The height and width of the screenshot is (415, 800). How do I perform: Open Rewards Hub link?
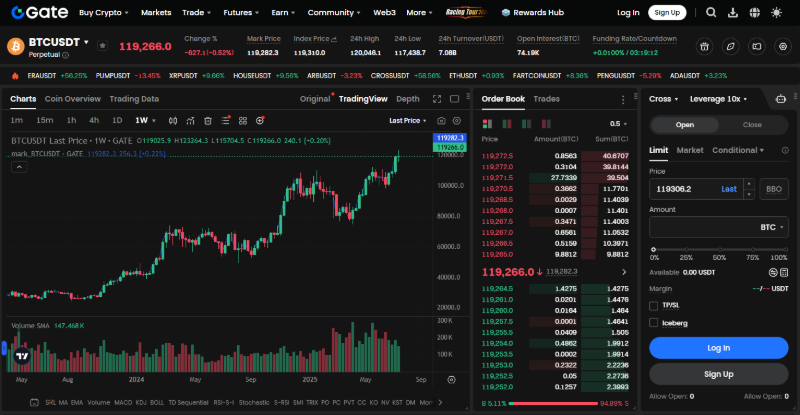[533, 13]
